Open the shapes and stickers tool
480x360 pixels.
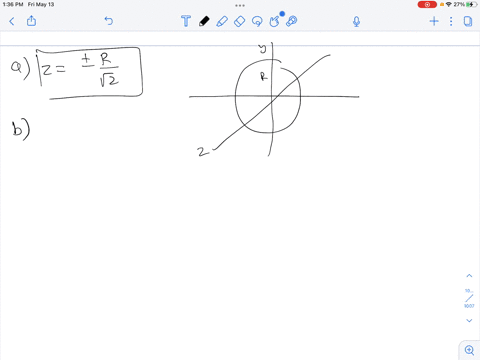pyautogui.click(x=274, y=21)
